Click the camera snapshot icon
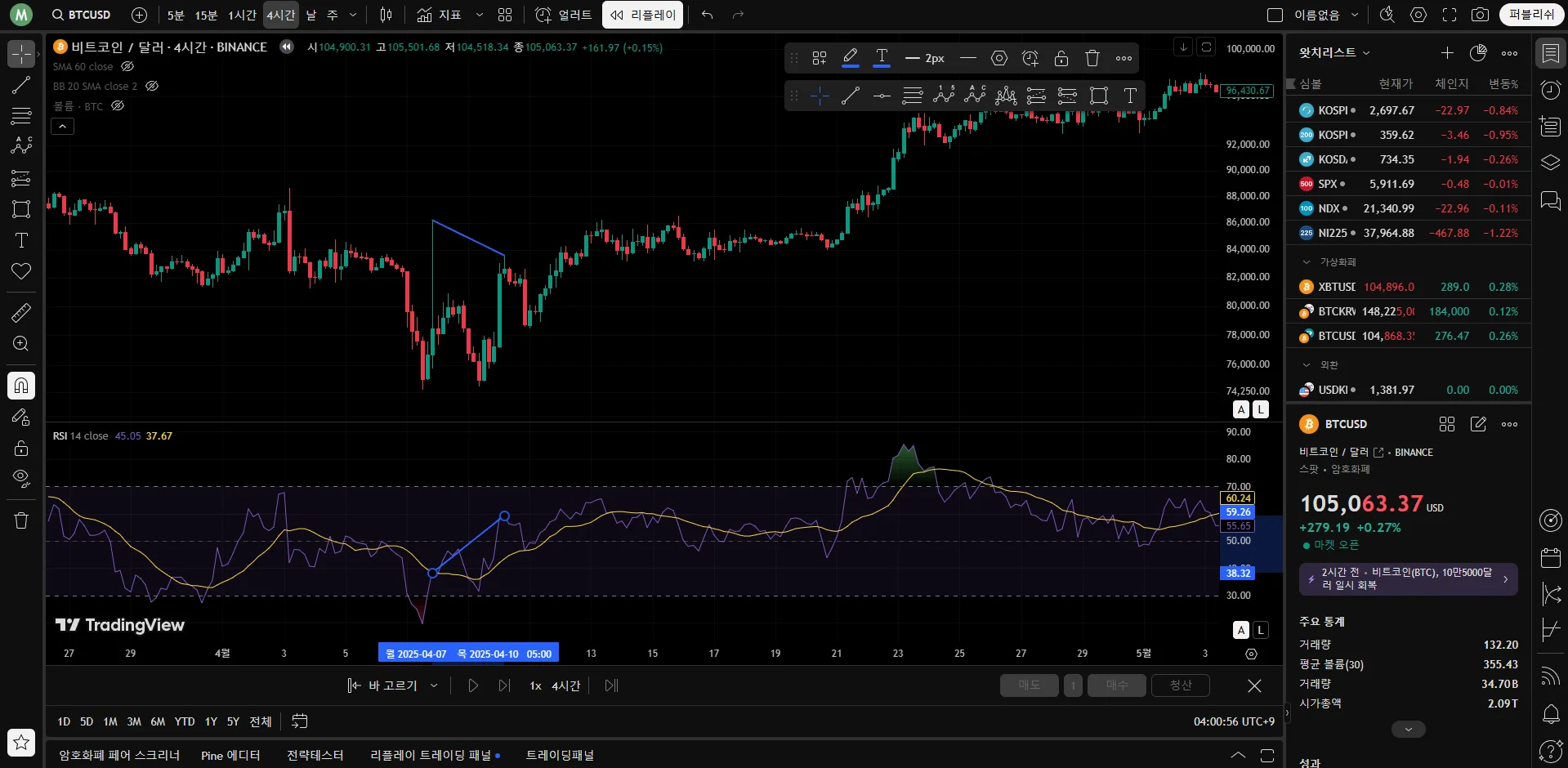The image size is (1568, 768). click(x=1480, y=15)
